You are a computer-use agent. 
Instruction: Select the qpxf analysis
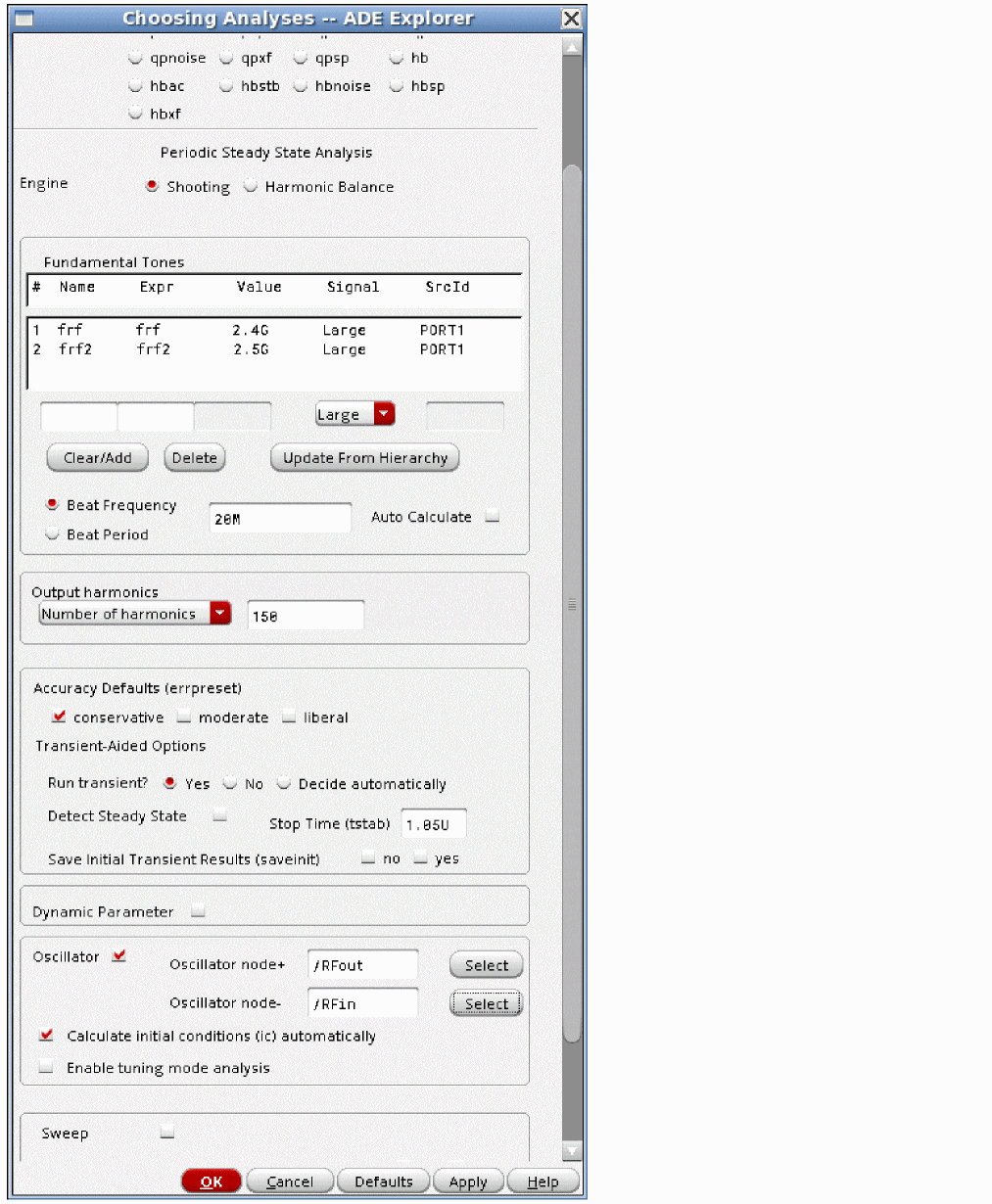pyautogui.click(x=227, y=58)
